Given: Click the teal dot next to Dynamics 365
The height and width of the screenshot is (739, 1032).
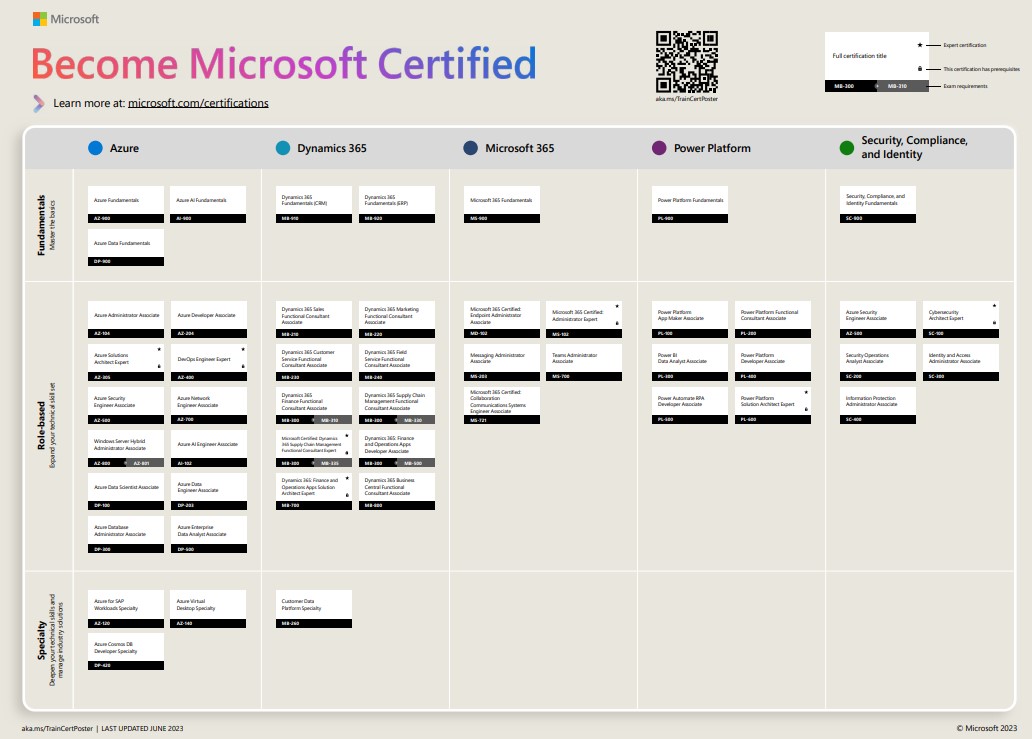Looking at the screenshot, I should [283, 148].
